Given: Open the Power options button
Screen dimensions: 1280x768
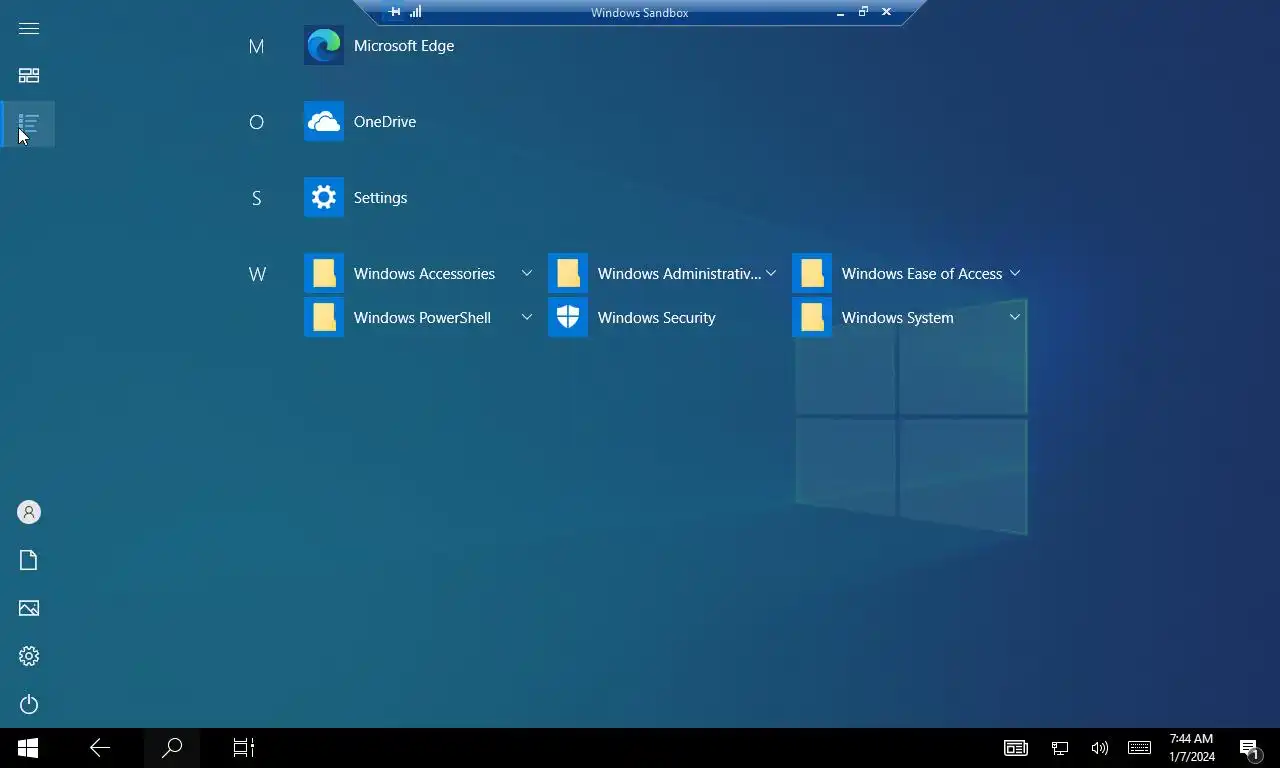Looking at the screenshot, I should pyautogui.click(x=29, y=704).
